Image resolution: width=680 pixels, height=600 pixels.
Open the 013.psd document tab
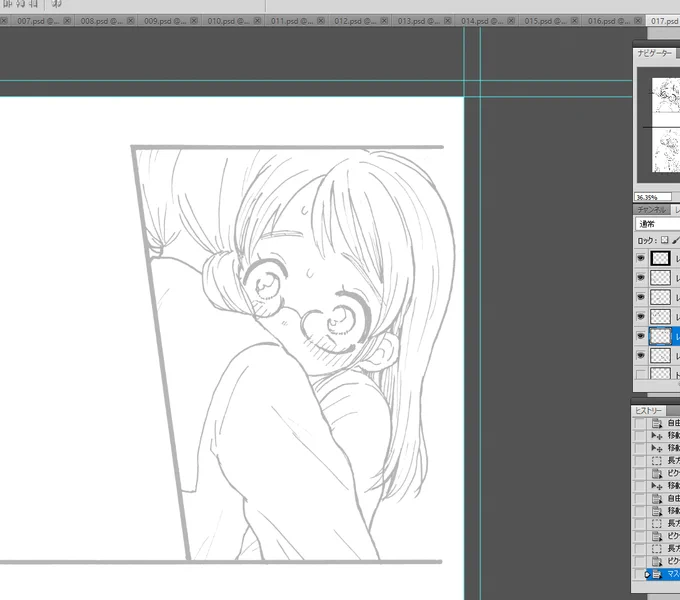coord(422,21)
